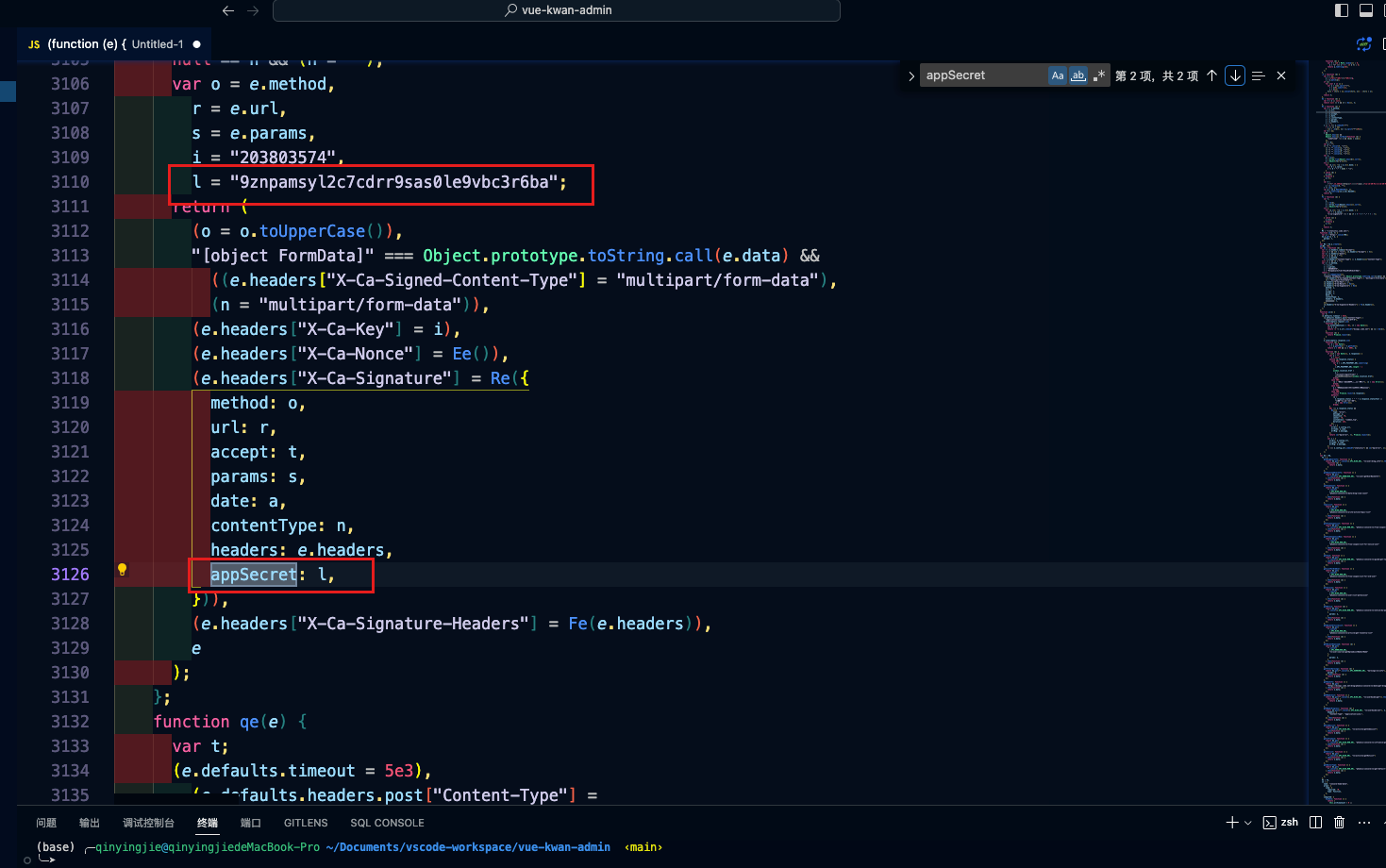Go forward with the right arrow navigation button
This screenshot has width=1386, height=868.
pyautogui.click(x=253, y=10)
